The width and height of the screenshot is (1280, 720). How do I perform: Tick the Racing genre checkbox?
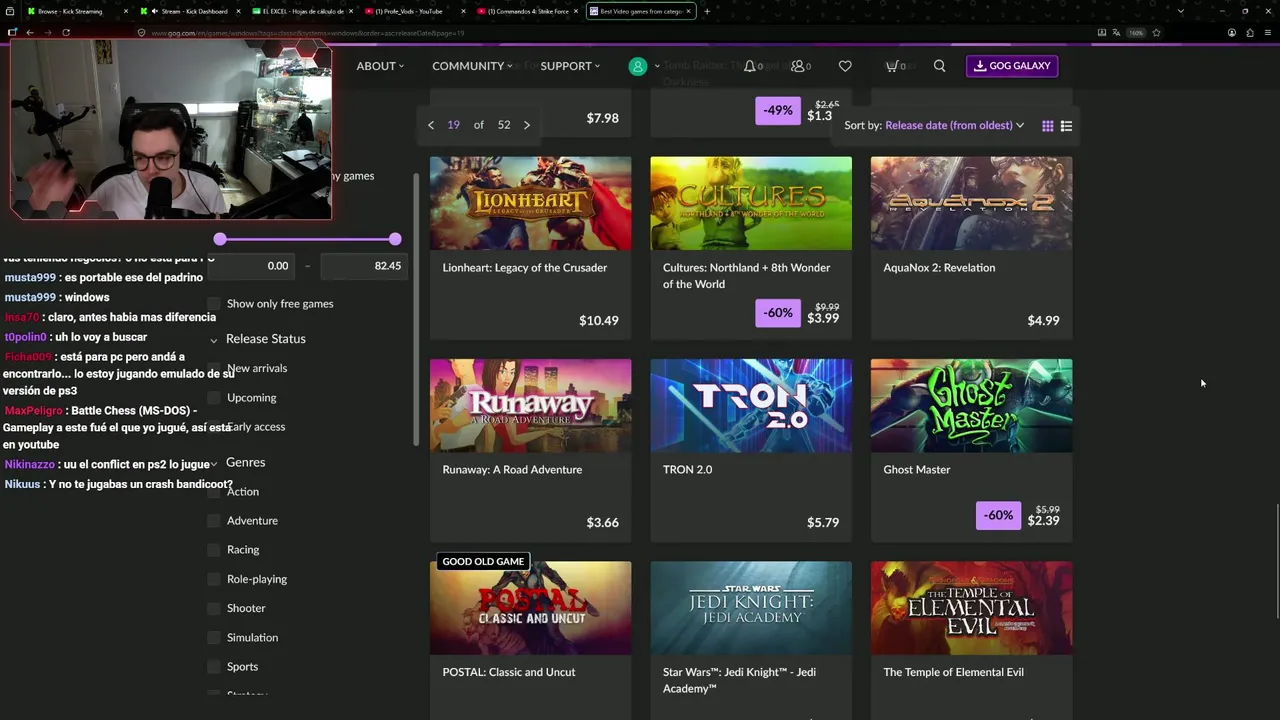tap(213, 550)
